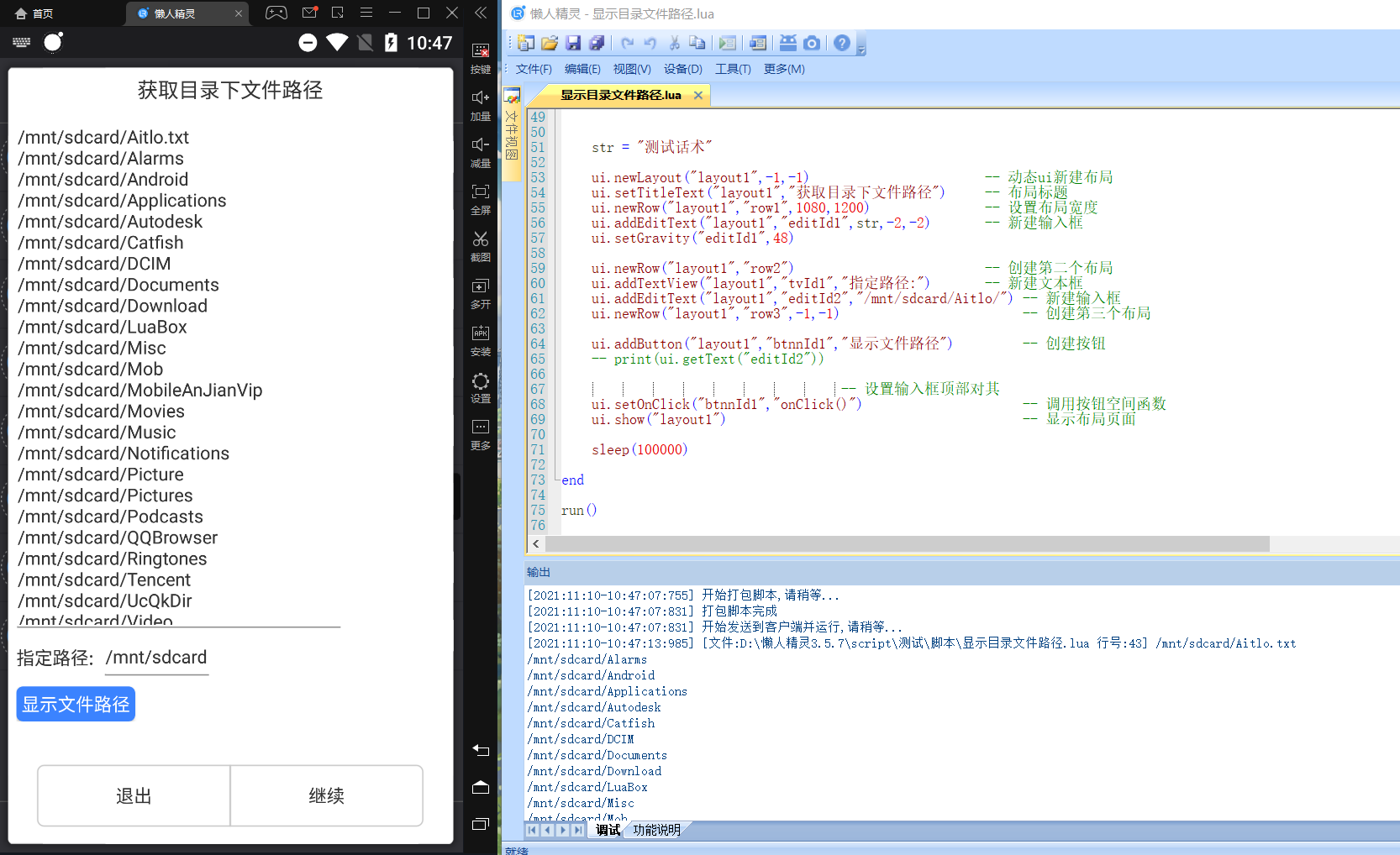Close the 显示目录文件路径.lua tab
Screen dimensions: 1400x855
[x=697, y=96]
